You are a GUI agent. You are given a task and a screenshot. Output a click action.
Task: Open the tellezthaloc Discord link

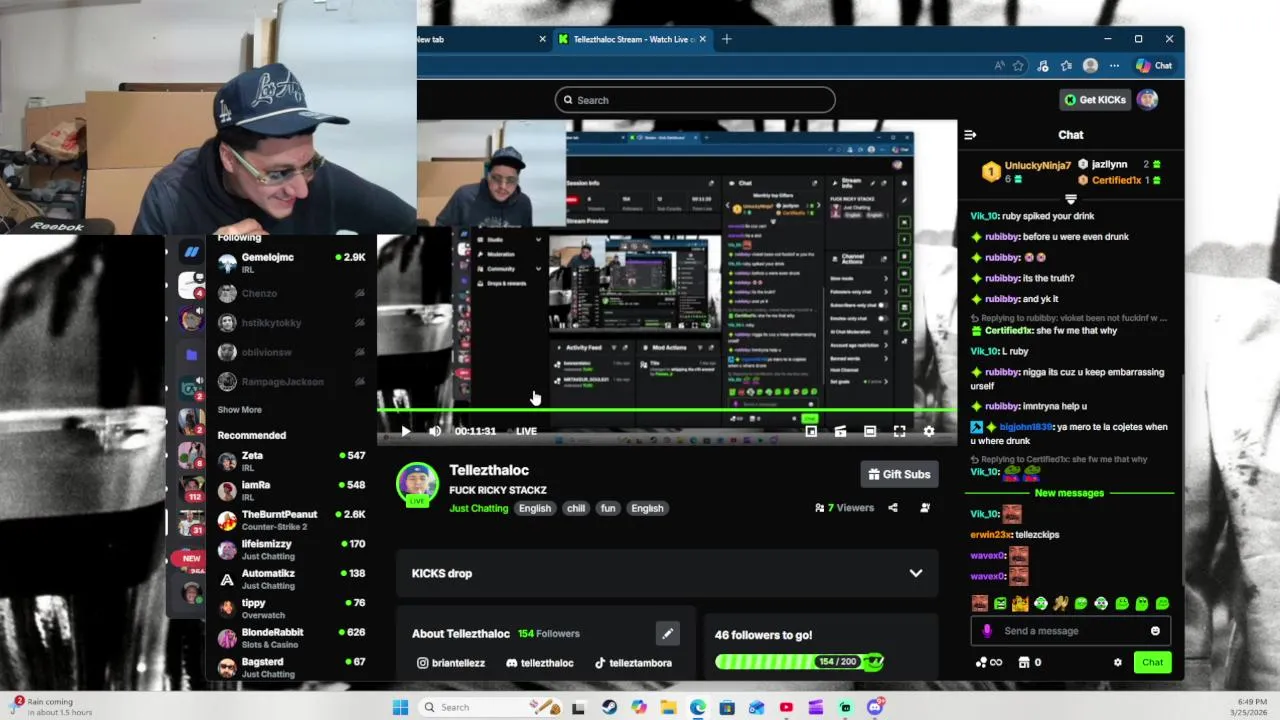point(540,663)
